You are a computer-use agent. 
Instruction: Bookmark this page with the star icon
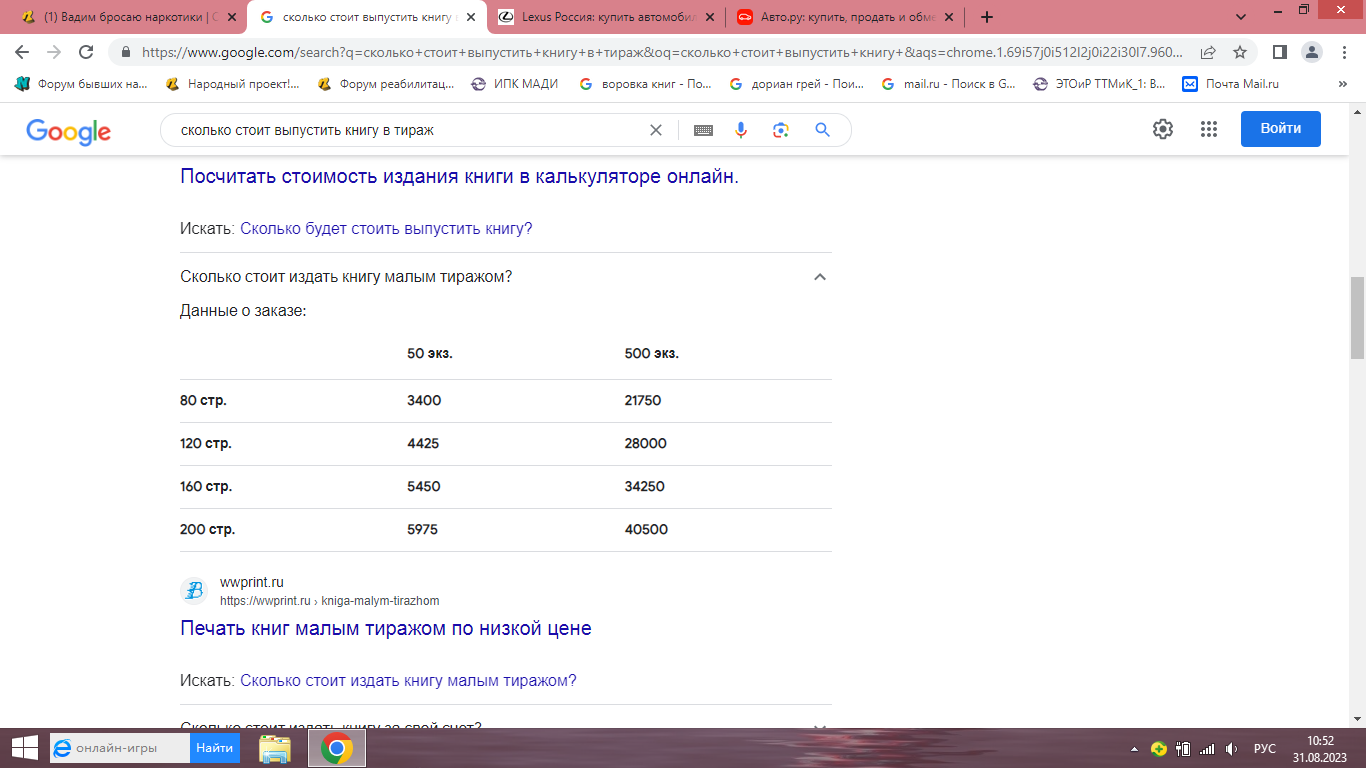coord(1240,52)
